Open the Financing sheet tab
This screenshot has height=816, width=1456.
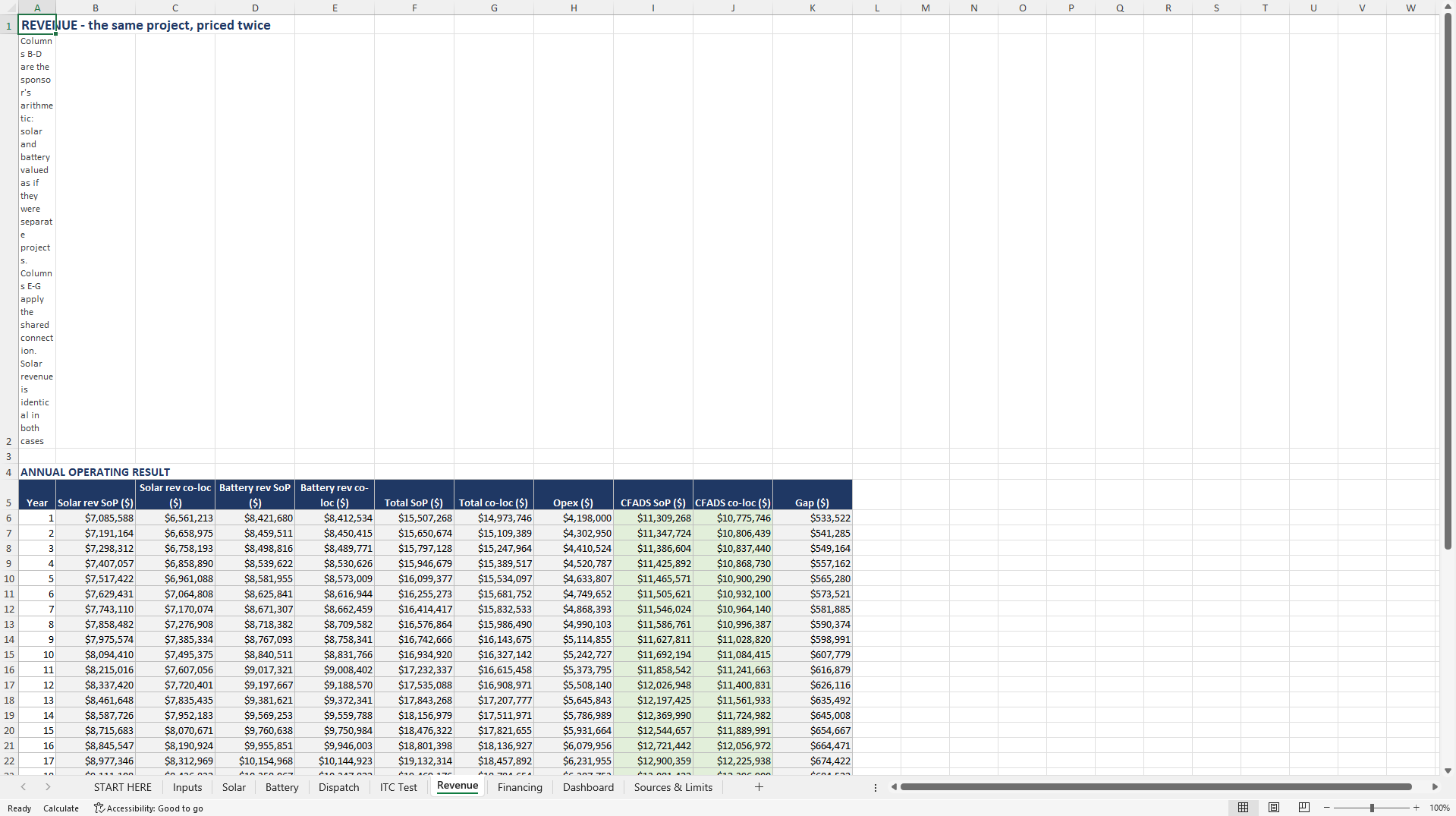point(520,787)
